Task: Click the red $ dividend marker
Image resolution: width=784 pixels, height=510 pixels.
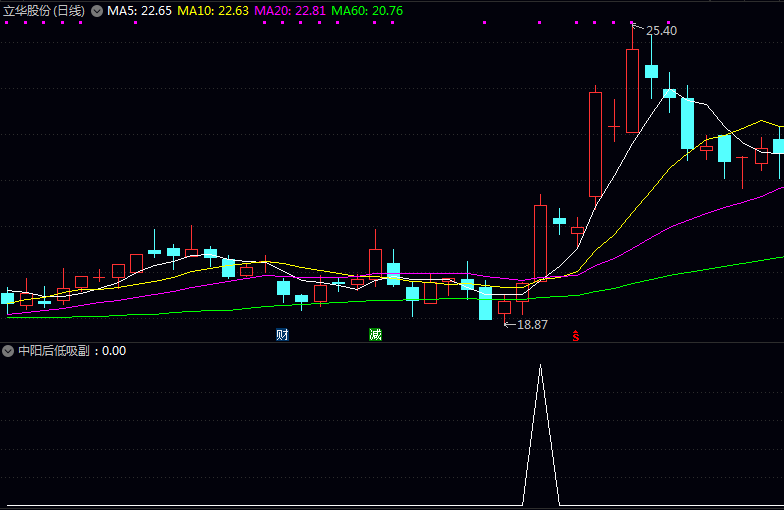Action: [576, 336]
